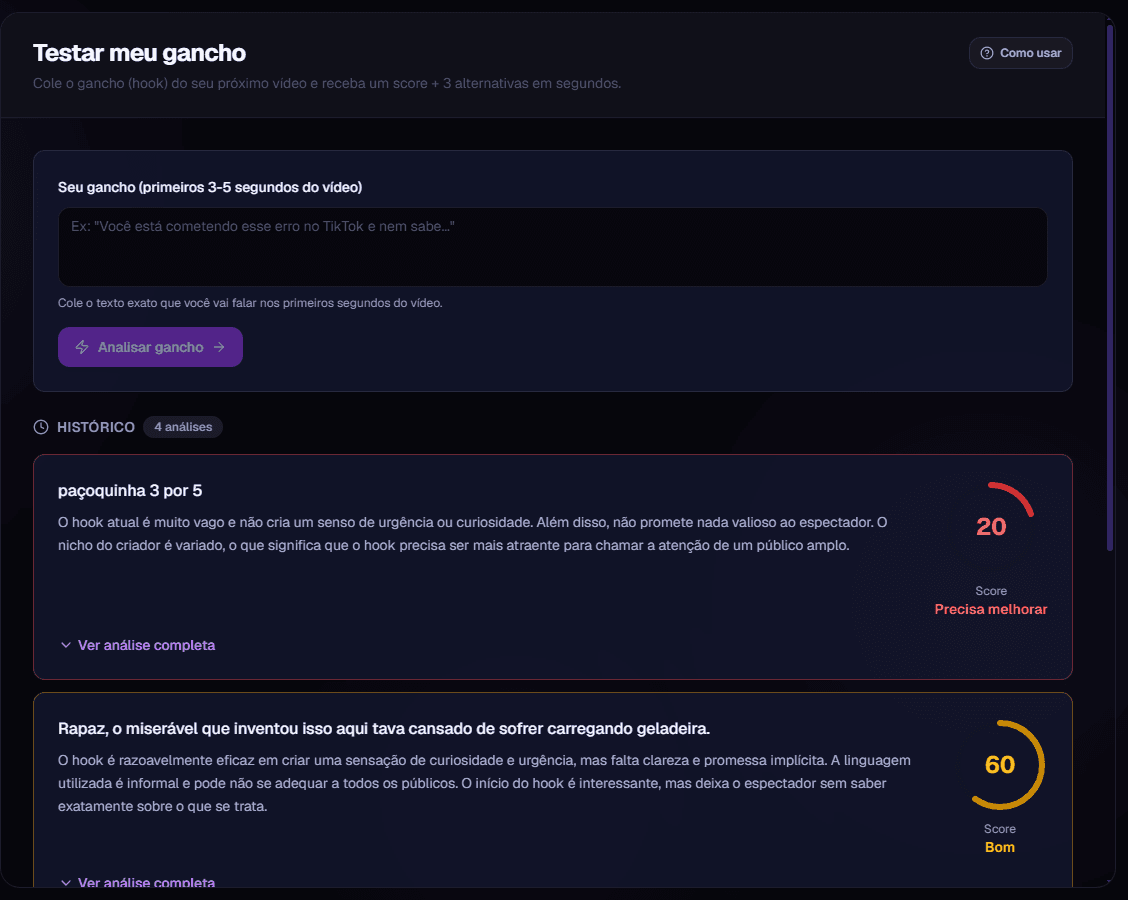Click the question mark help icon
This screenshot has height=900, width=1128.
(987, 53)
